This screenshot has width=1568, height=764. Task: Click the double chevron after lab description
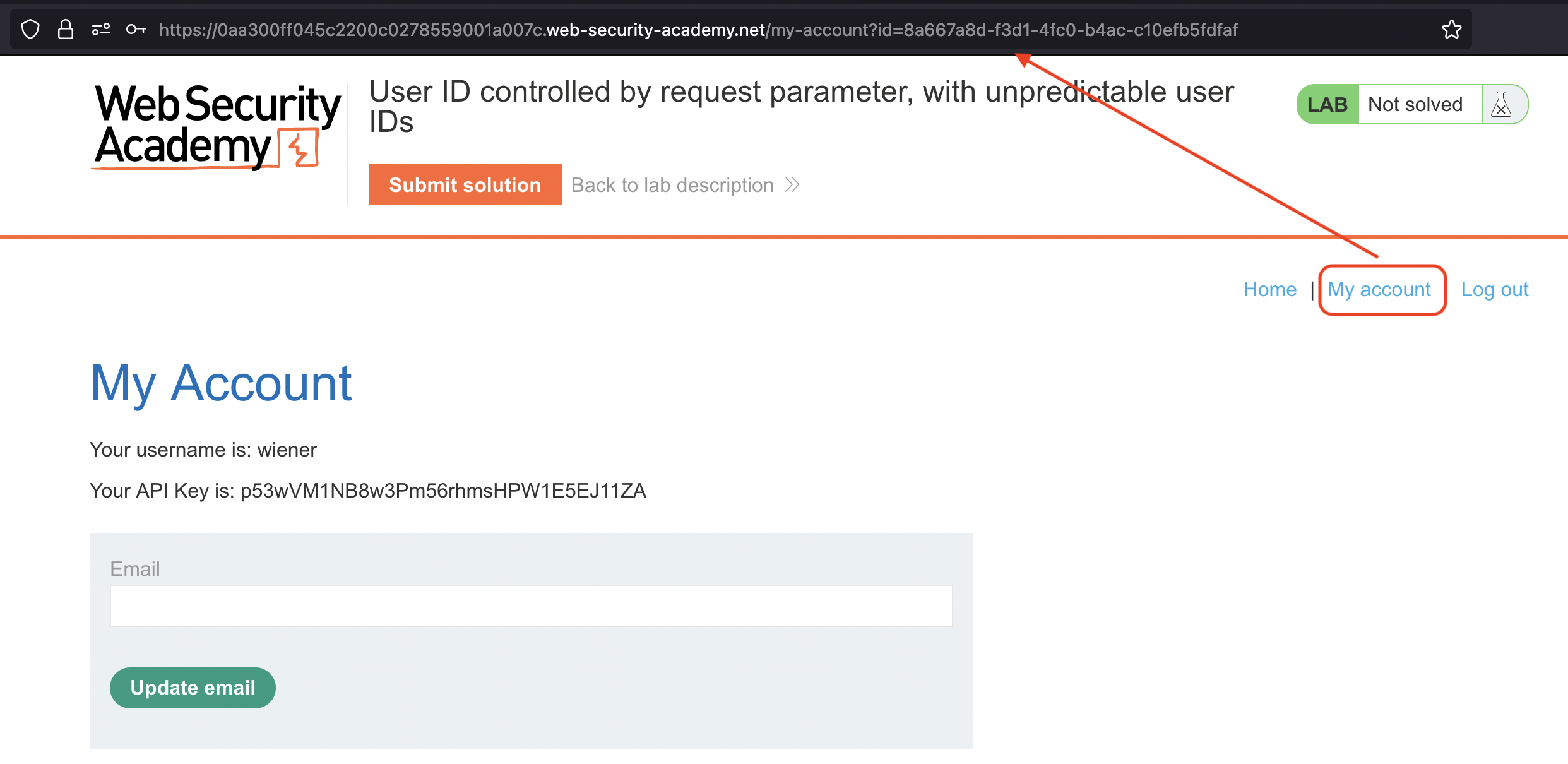coord(792,185)
